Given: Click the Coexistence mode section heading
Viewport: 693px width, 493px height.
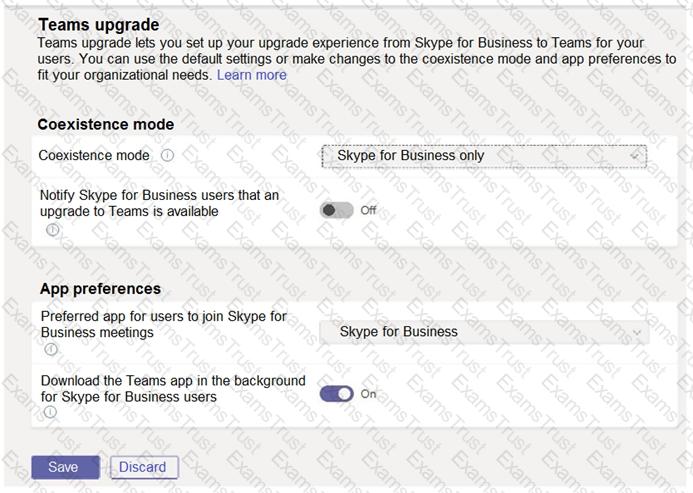Looking at the screenshot, I should [x=106, y=124].
